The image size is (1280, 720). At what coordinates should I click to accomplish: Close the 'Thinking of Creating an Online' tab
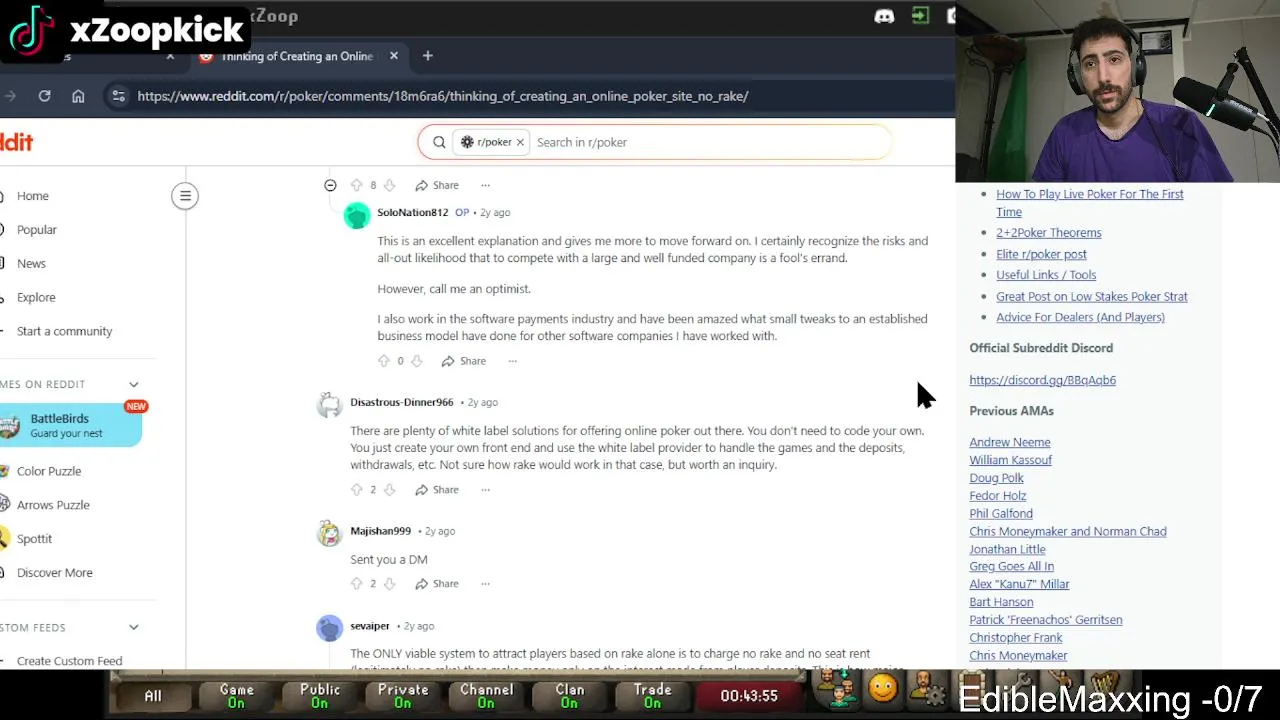tap(394, 56)
